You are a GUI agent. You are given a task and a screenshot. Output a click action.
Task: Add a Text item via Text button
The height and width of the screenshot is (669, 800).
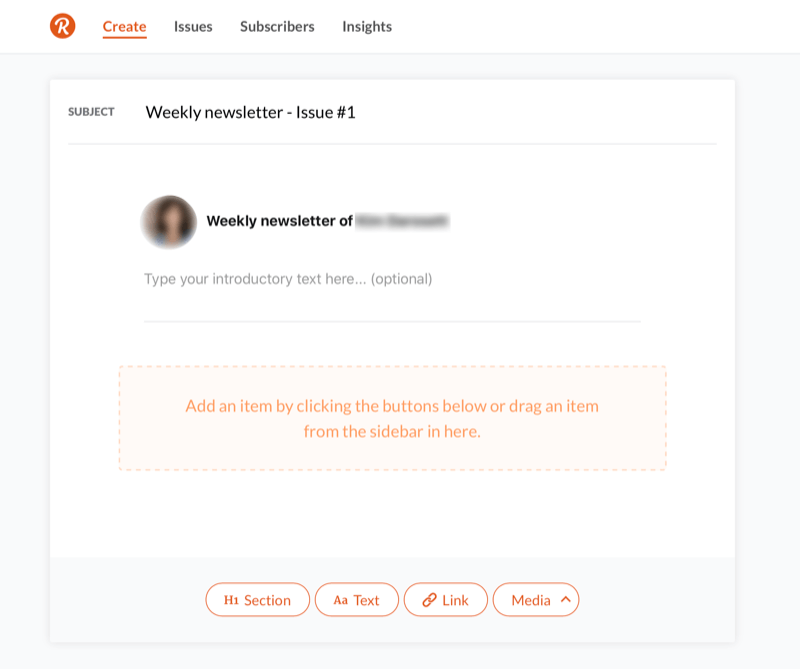point(357,600)
